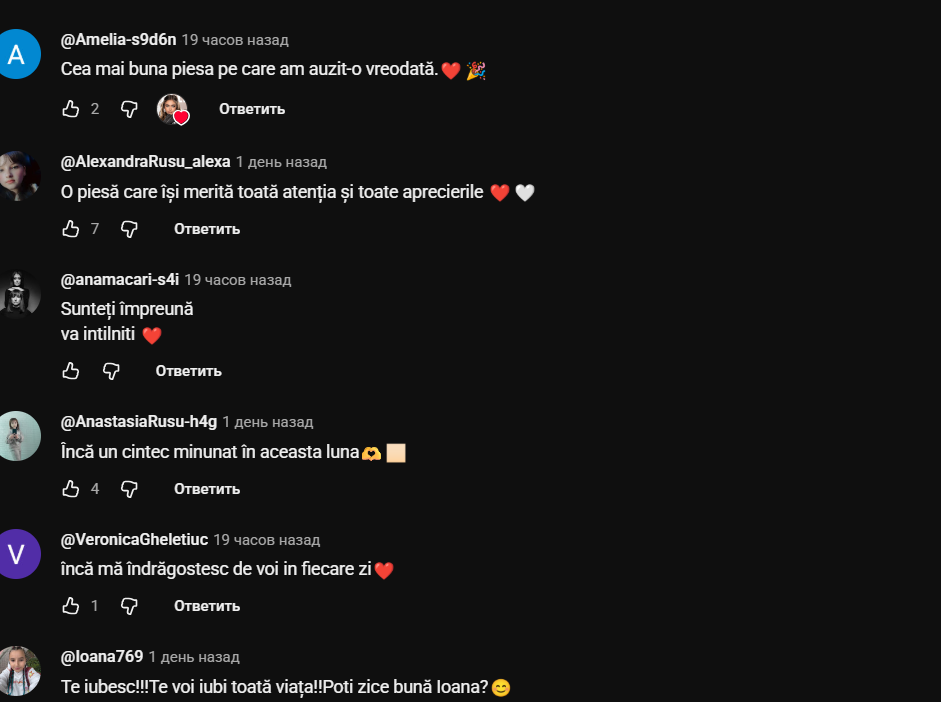Reply to Amelia's comment with Ответить
Screen dimensions: 941x702
[x=252, y=109]
